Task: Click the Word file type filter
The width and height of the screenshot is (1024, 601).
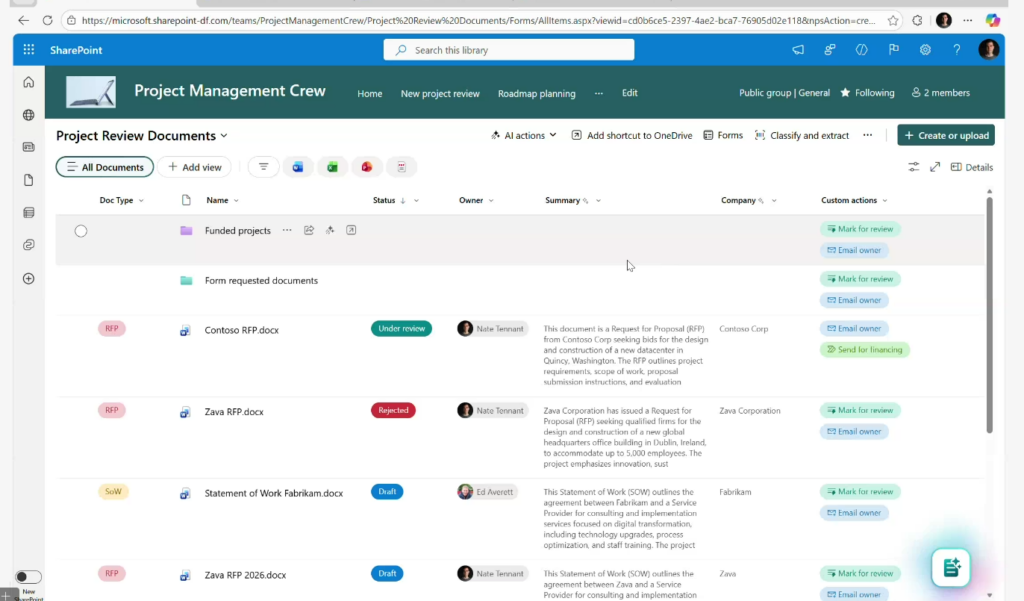Action: tap(297, 167)
